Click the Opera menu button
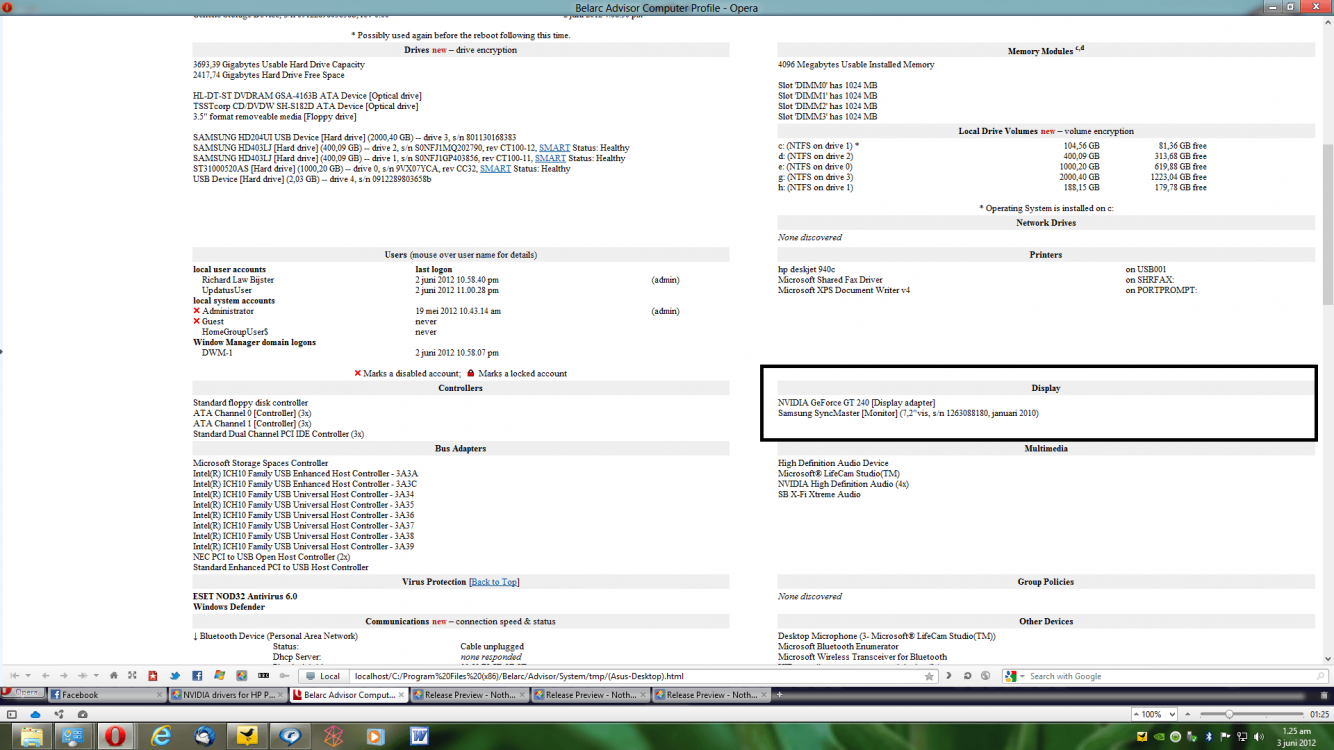Image resolution: width=1334 pixels, height=750 pixels. click(x=23, y=692)
